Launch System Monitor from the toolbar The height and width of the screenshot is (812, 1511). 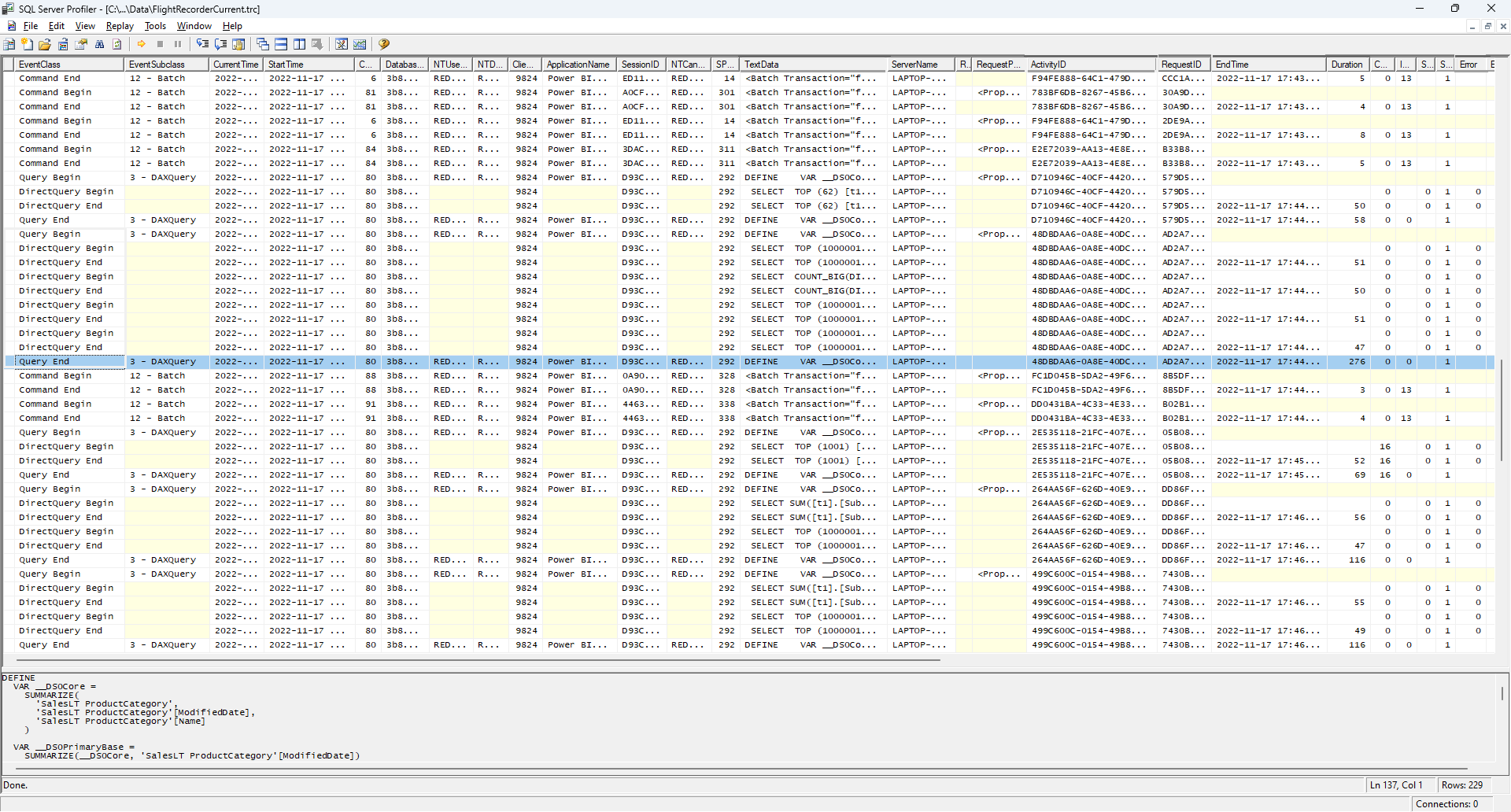359,44
